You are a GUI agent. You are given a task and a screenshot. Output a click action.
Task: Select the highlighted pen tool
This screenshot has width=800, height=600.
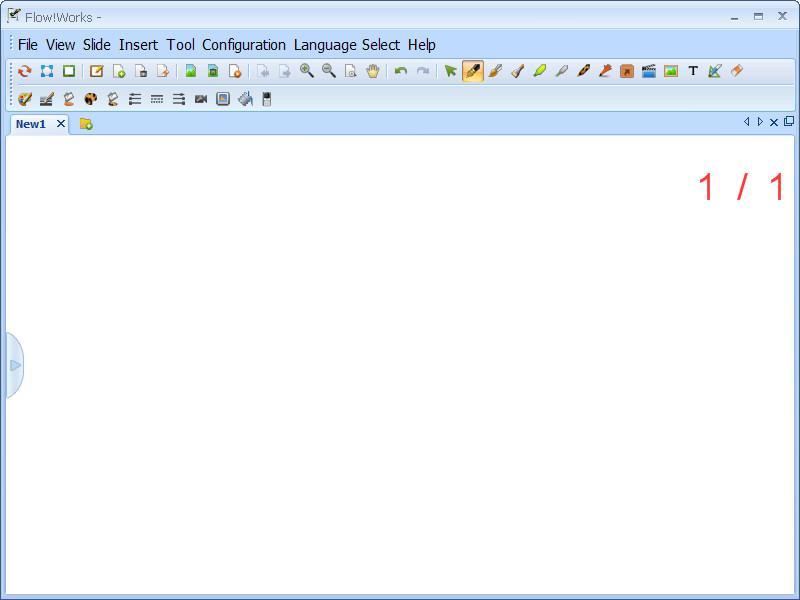[x=473, y=71]
